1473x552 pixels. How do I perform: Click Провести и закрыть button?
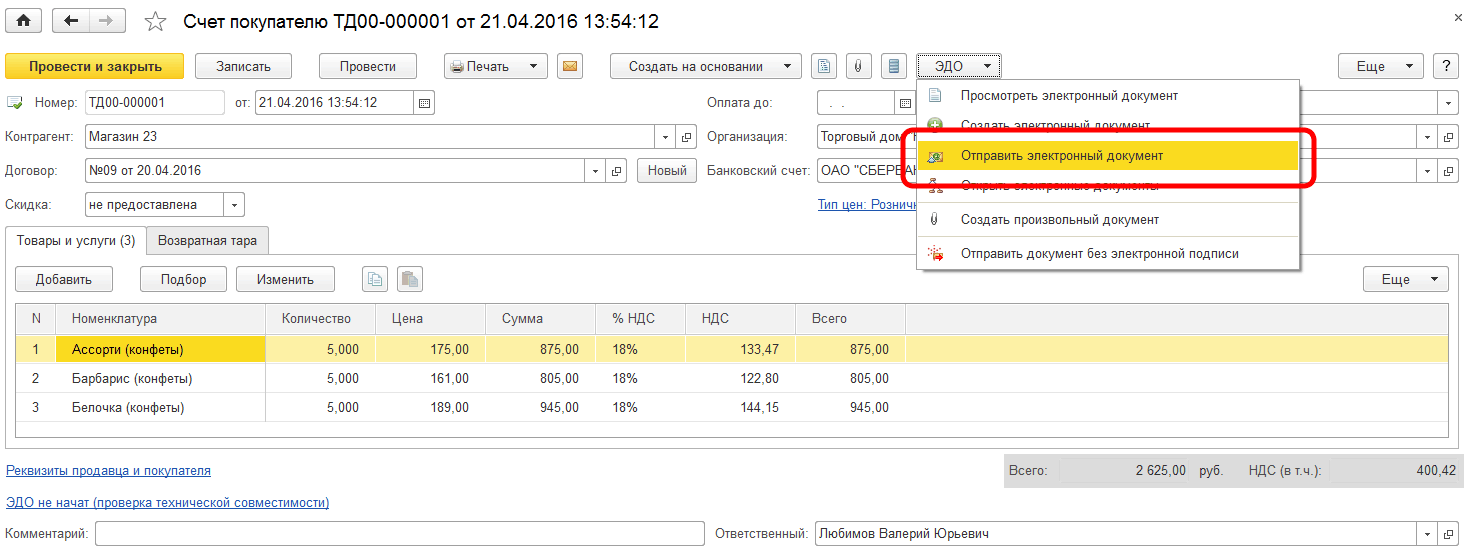pos(95,67)
